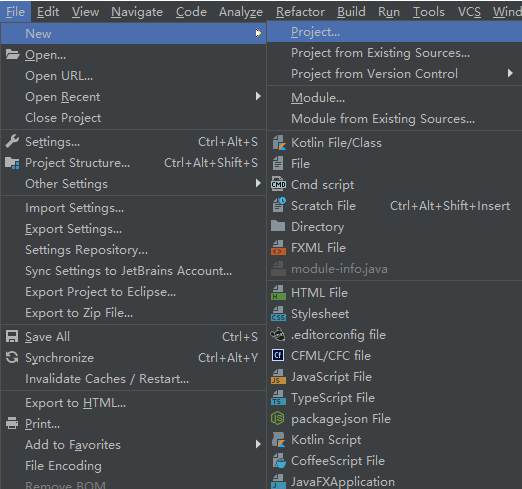522x489 pixels.
Task: Open the VCS menu
Action: [469, 12]
